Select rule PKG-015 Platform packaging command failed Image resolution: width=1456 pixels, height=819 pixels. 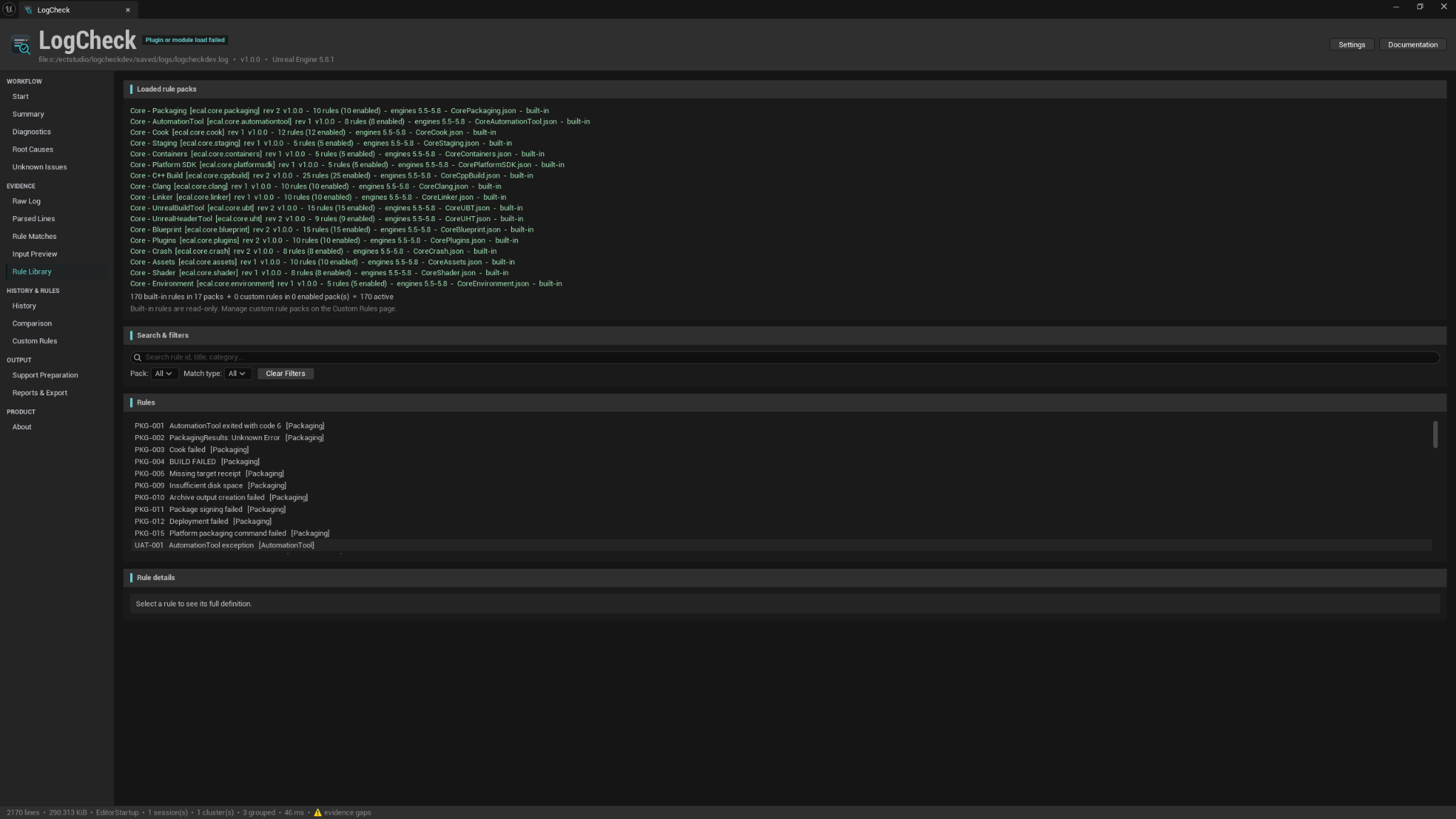[781, 533]
